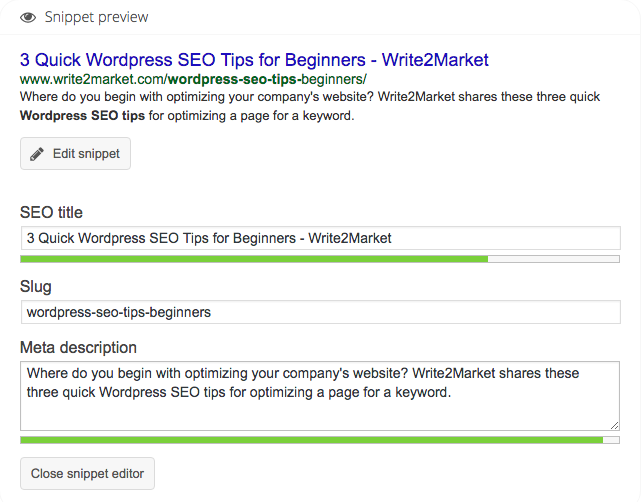Click the pencil icon on Edit snippet
Image resolution: width=641 pixels, height=502 pixels.
tap(36, 154)
